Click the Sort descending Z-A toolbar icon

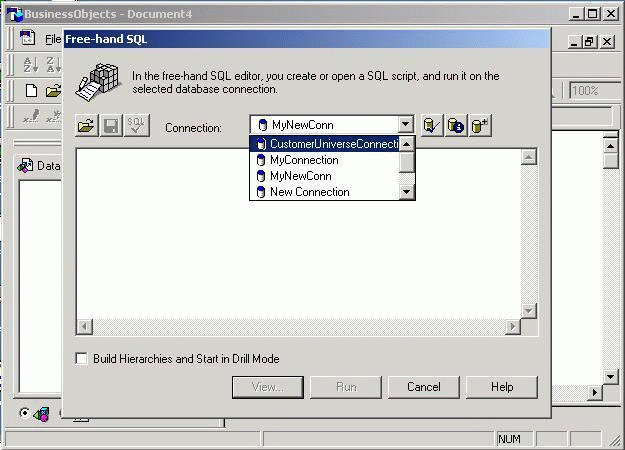click(53, 65)
